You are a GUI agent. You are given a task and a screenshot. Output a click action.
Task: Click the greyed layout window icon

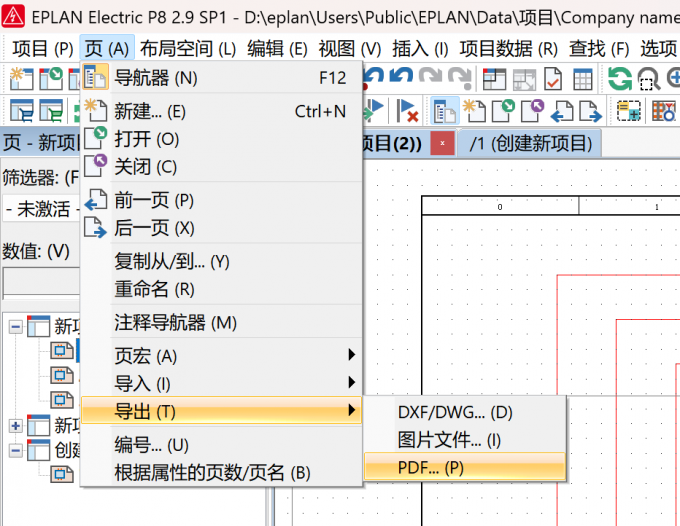524,79
